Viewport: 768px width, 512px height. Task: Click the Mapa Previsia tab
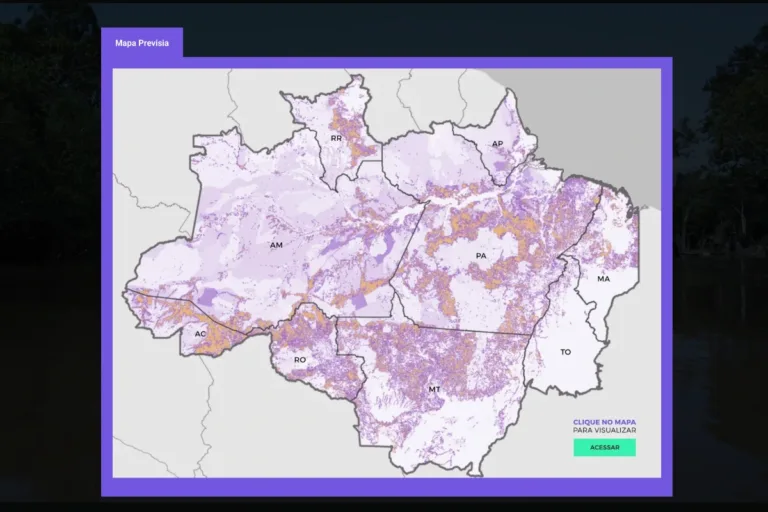coord(141,43)
